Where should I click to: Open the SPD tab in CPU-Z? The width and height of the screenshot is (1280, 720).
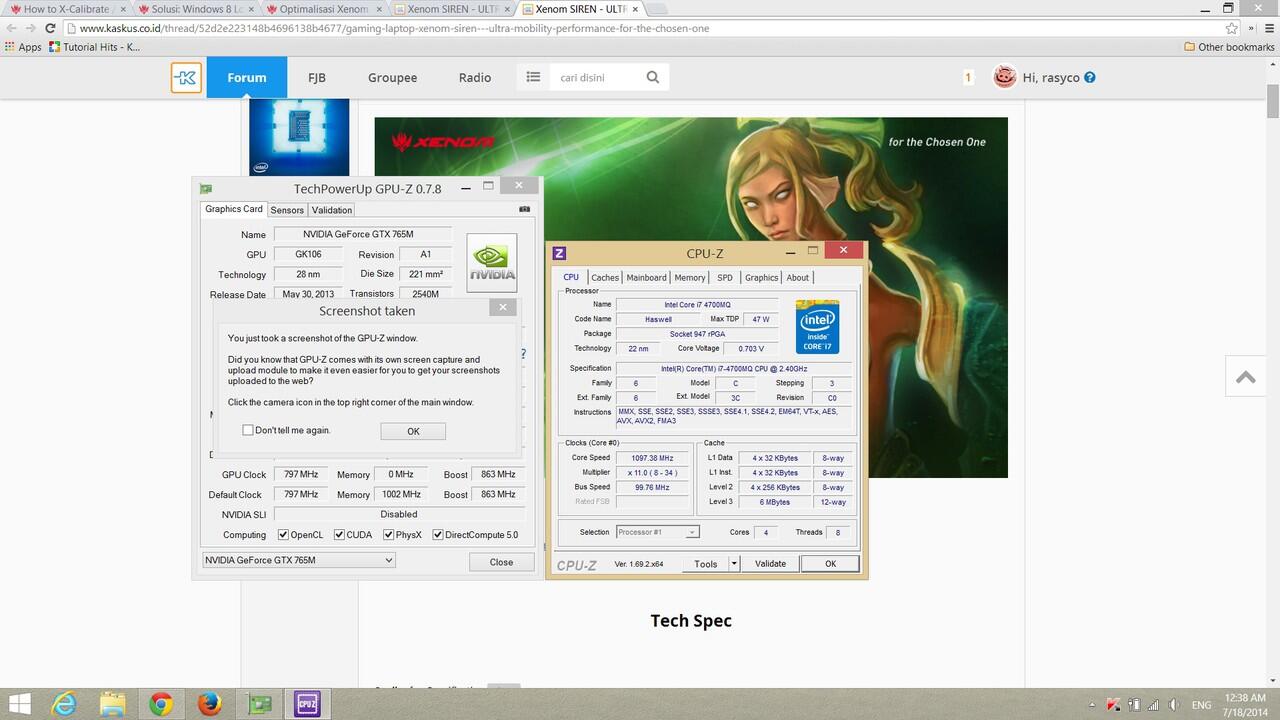click(725, 278)
